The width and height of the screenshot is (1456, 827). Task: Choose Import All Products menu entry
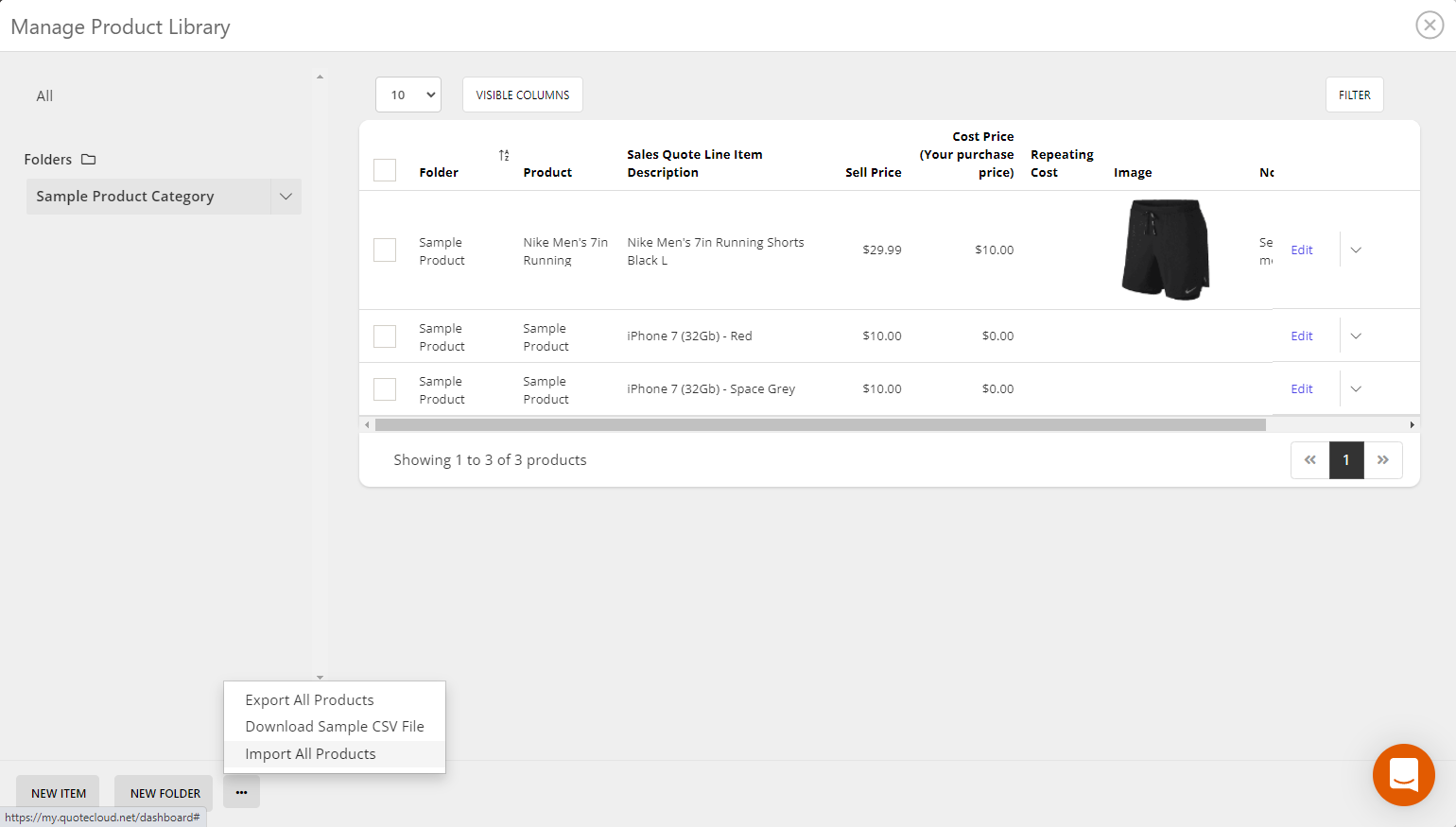tap(310, 753)
